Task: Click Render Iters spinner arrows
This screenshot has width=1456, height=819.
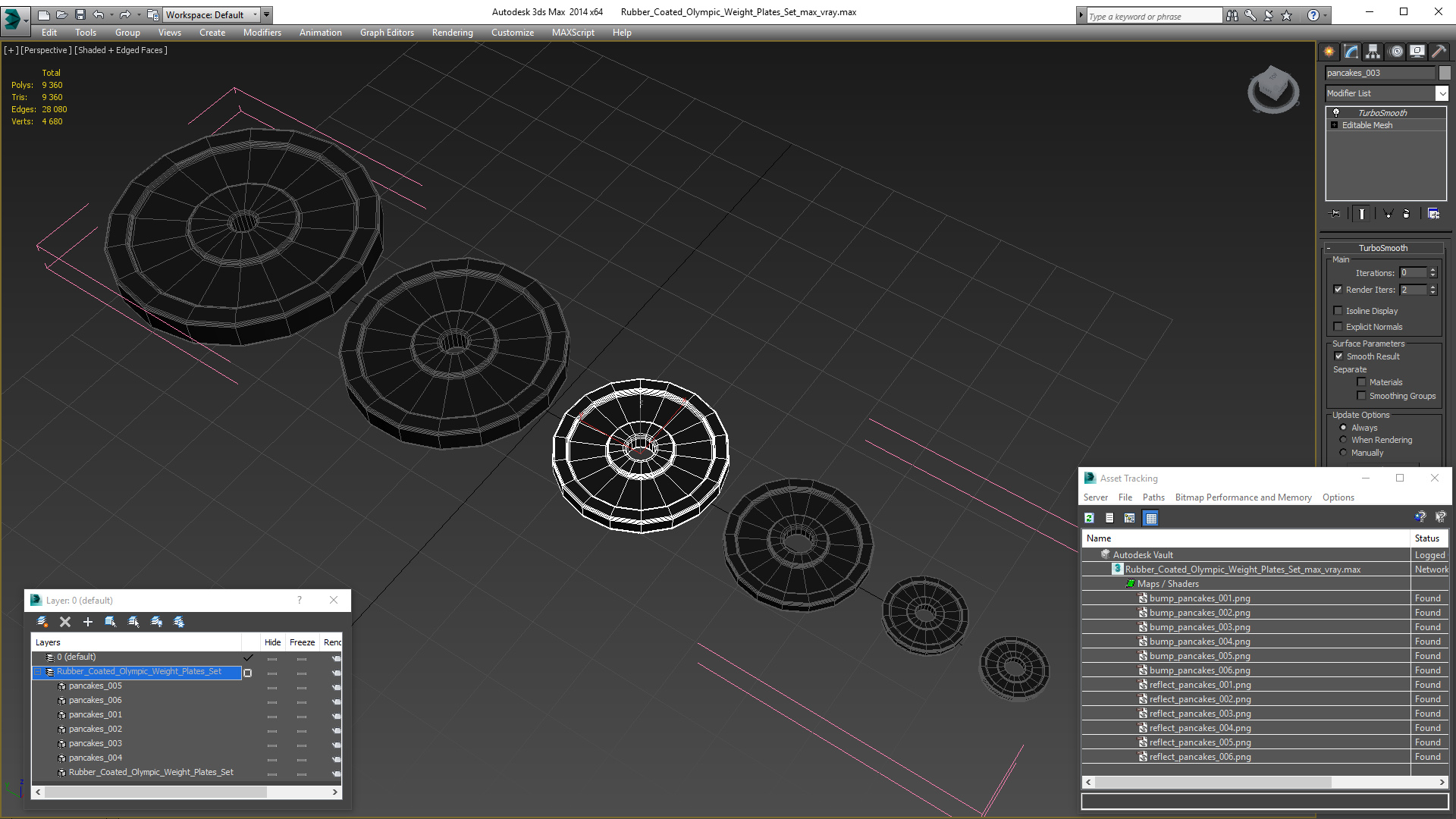Action: [x=1432, y=290]
